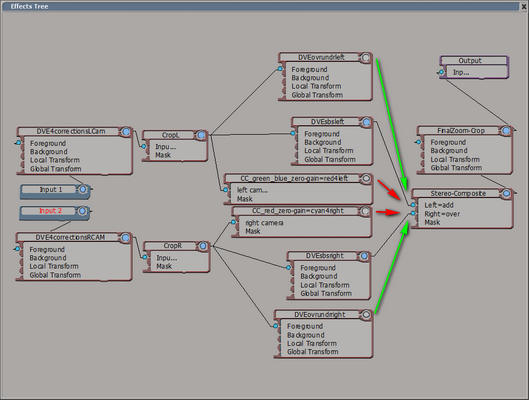This screenshot has height=400, width=529.
Task: Click CropL Inpu... input port
Action: coord(144,146)
